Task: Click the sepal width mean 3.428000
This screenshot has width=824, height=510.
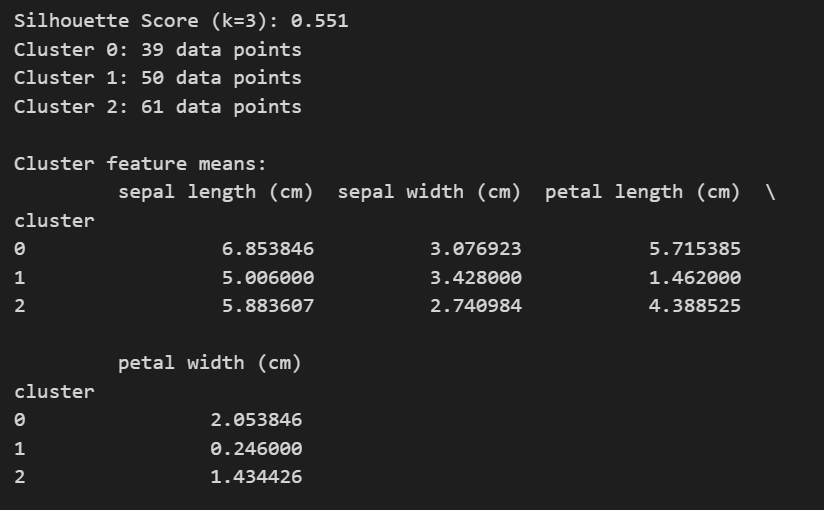Action: point(475,278)
